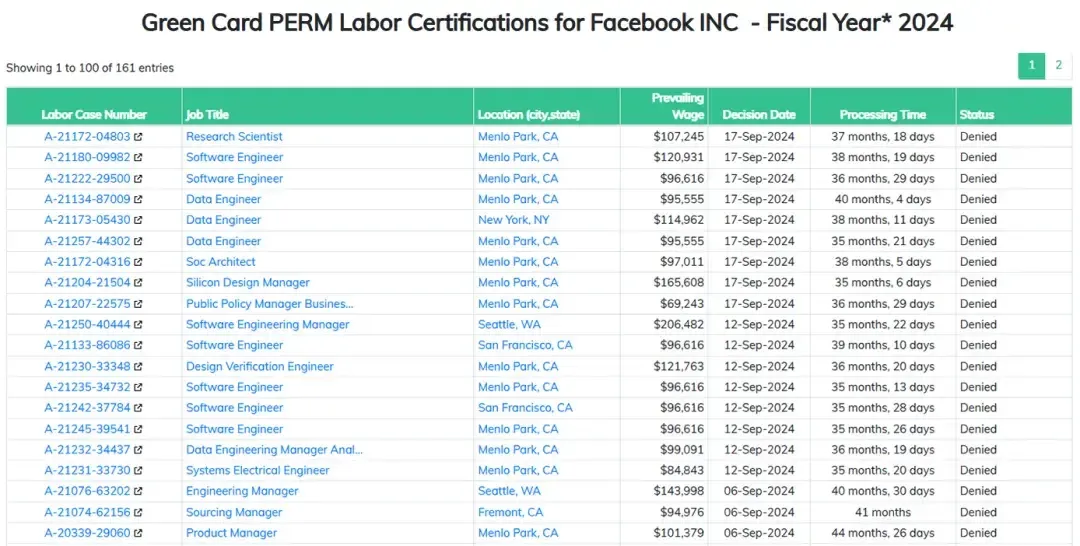Follow the Fremont, CA location link
Image resolution: width=1080 pixels, height=546 pixels.
[510, 512]
